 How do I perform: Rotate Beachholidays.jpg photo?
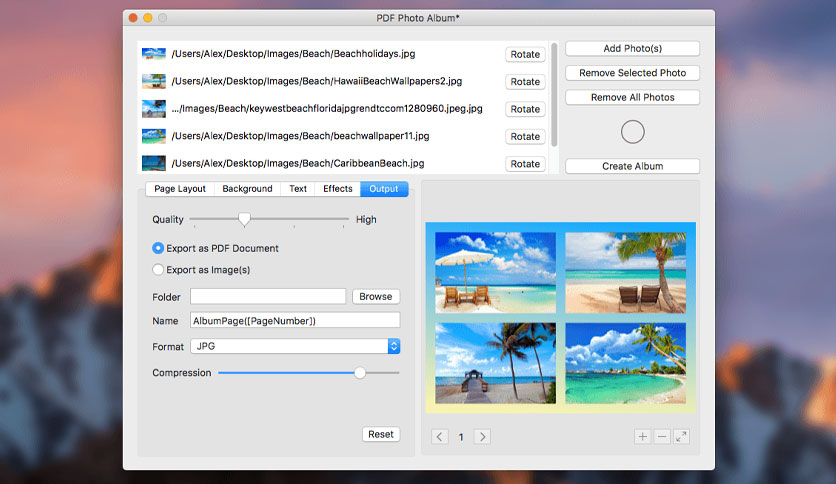point(525,54)
